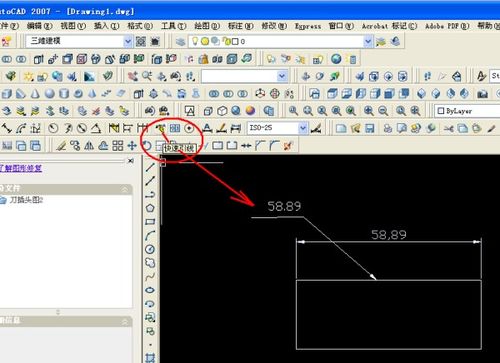Select the Quick Leader dimension tool
500x363 pixels.
coord(161,128)
